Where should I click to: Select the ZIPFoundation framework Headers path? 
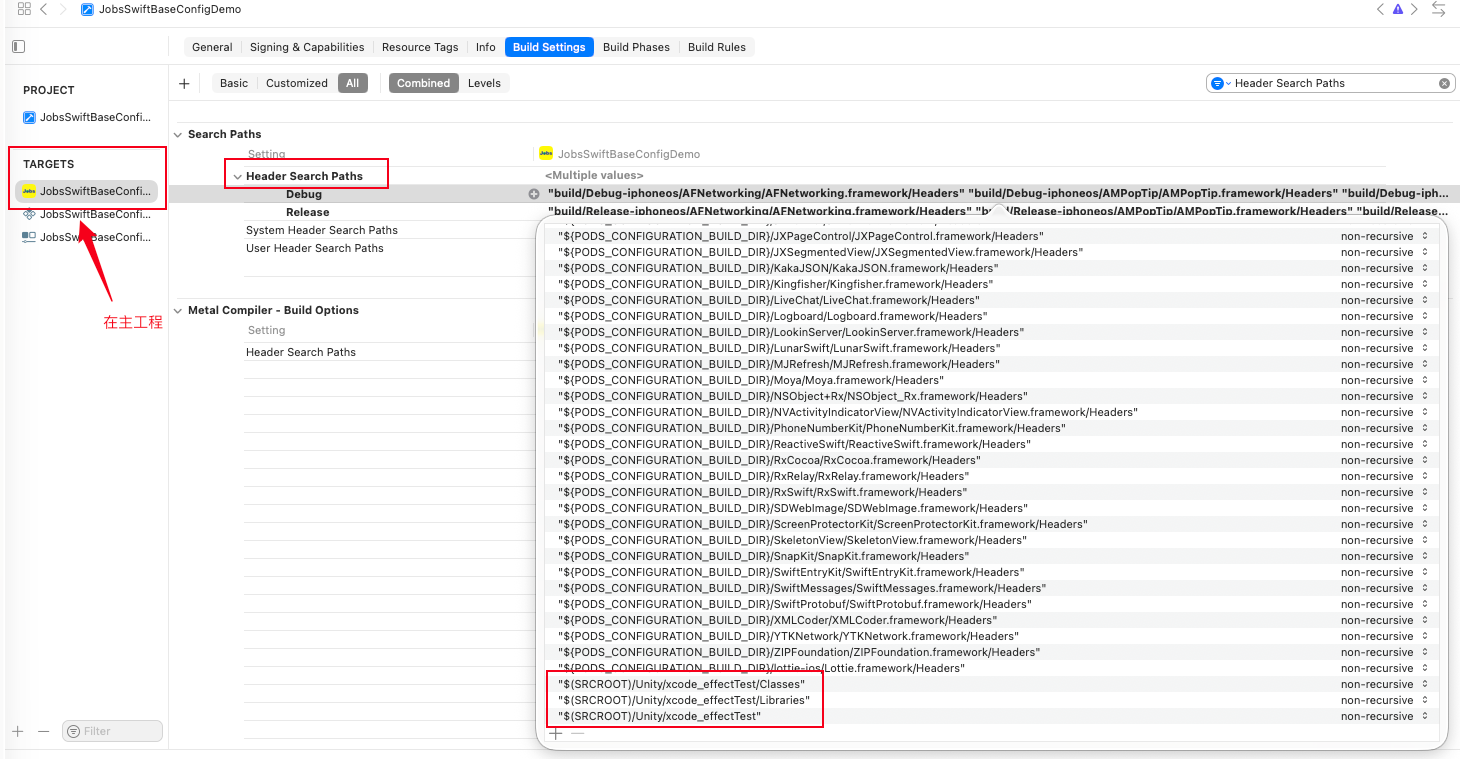799,652
